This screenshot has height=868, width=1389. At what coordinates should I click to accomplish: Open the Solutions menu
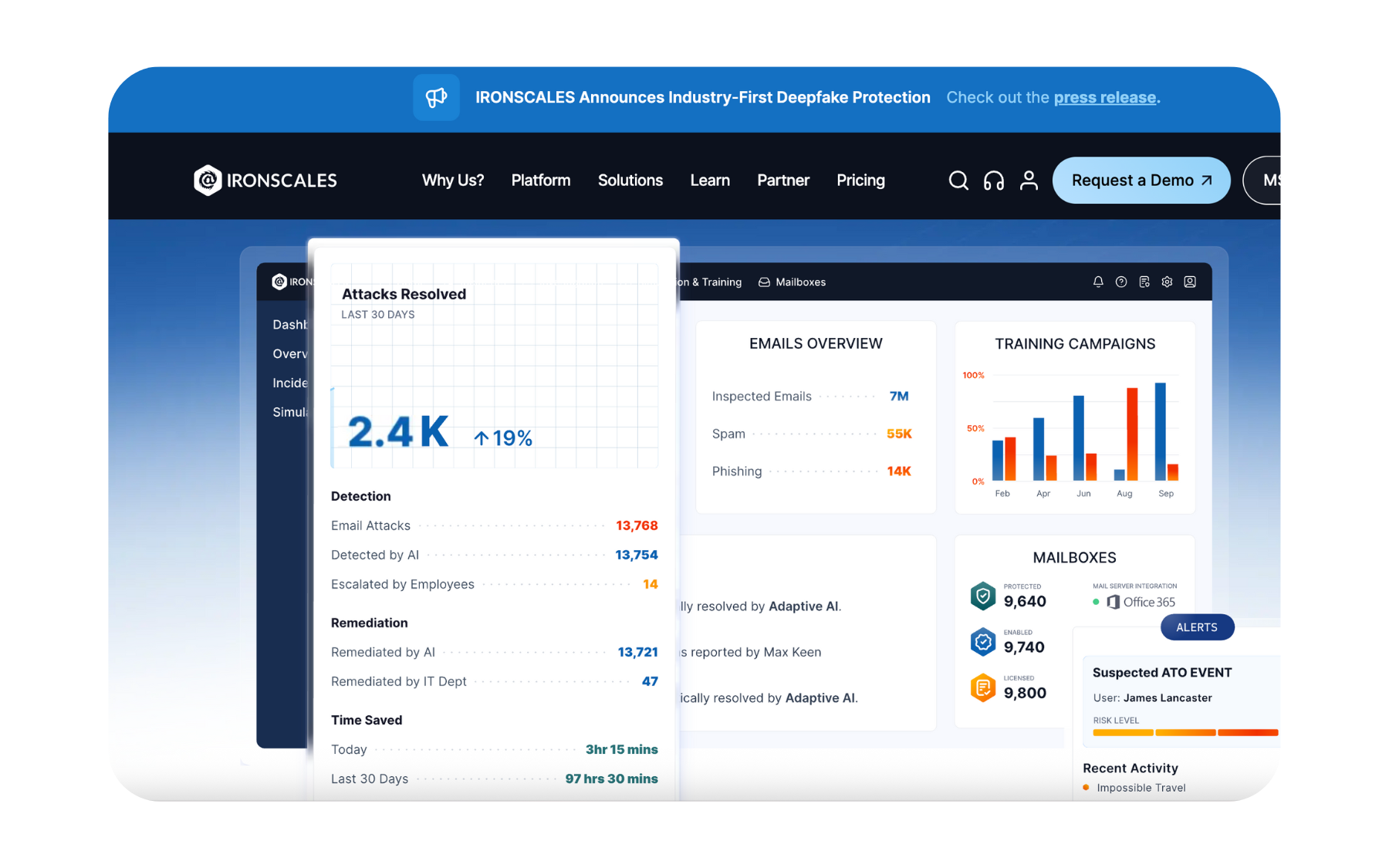630,180
